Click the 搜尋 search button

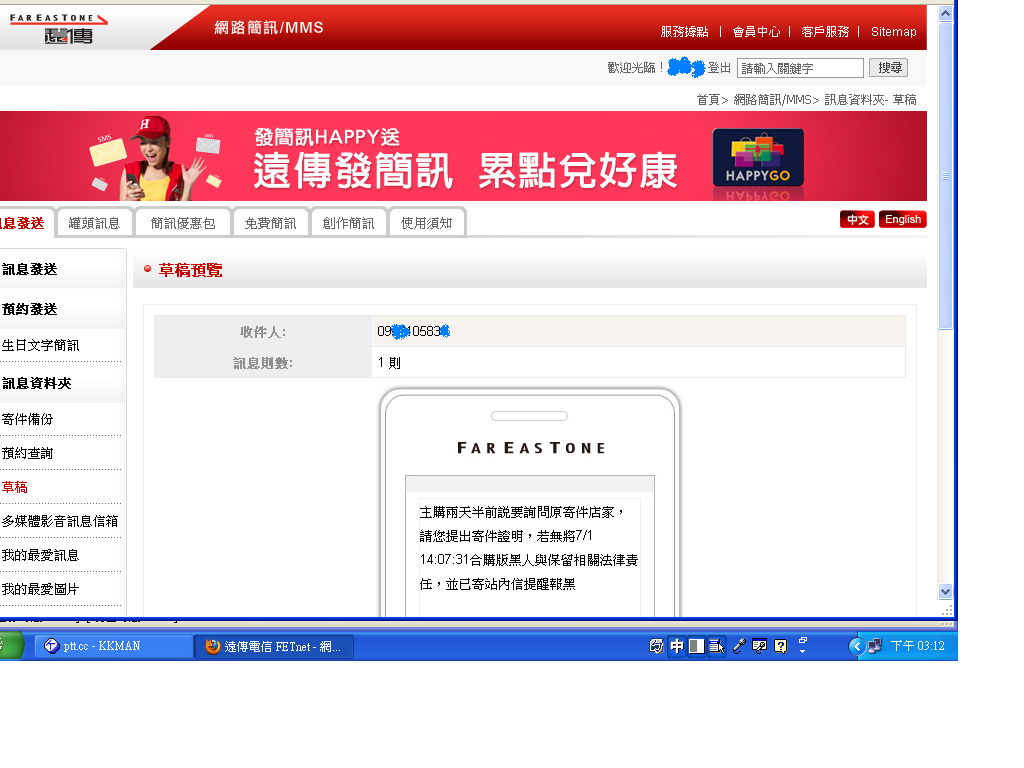[x=889, y=67]
